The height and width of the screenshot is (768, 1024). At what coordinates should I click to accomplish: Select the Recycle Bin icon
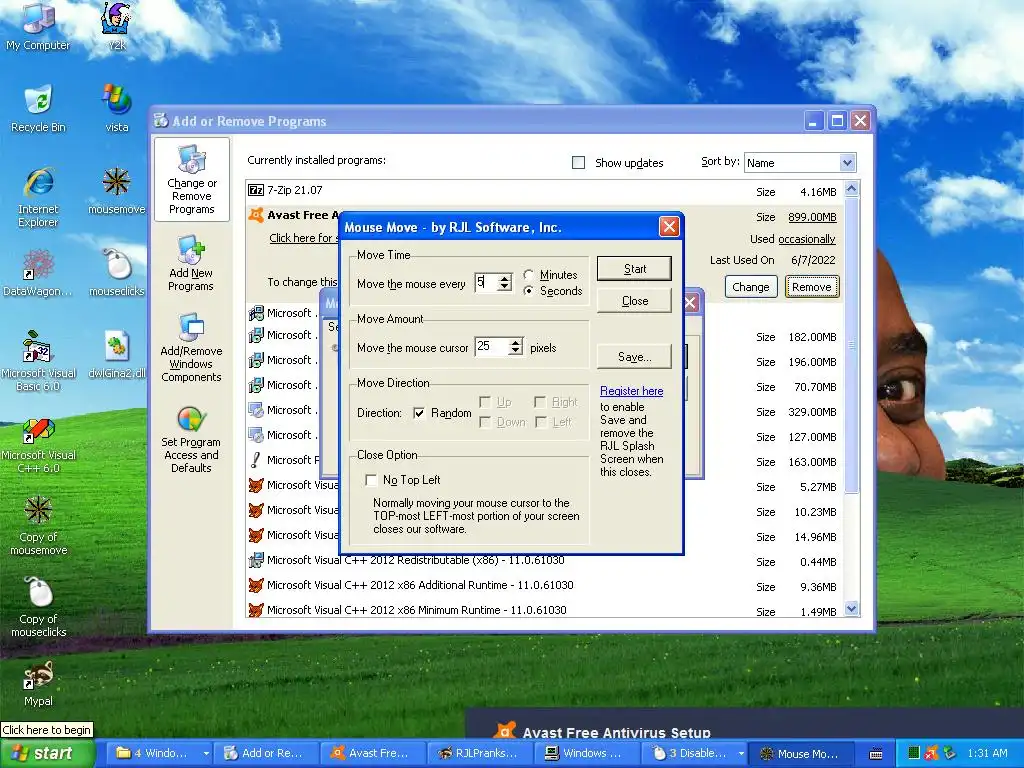tap(38, 108)
